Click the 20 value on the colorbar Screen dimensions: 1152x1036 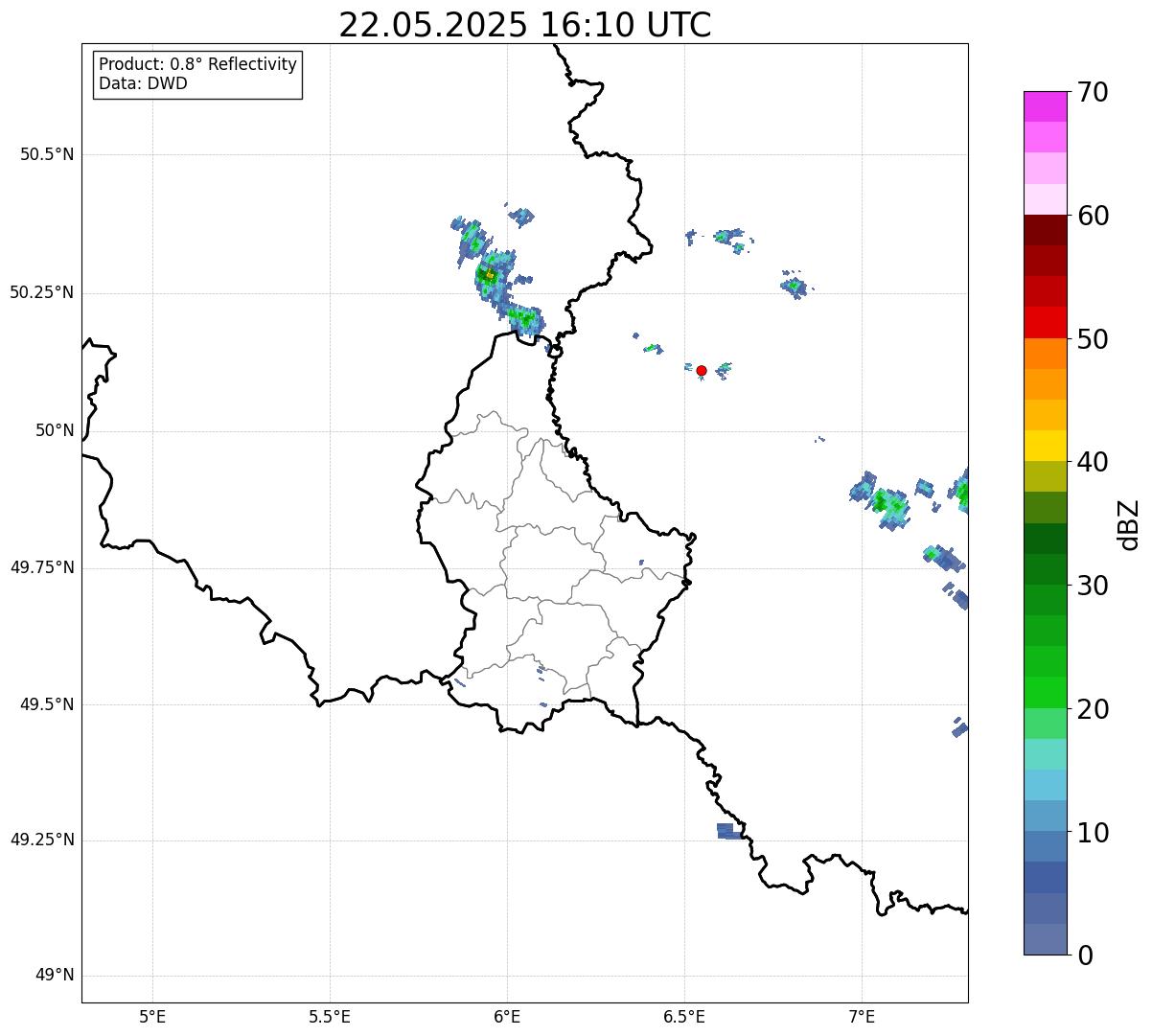[1093, 709]
